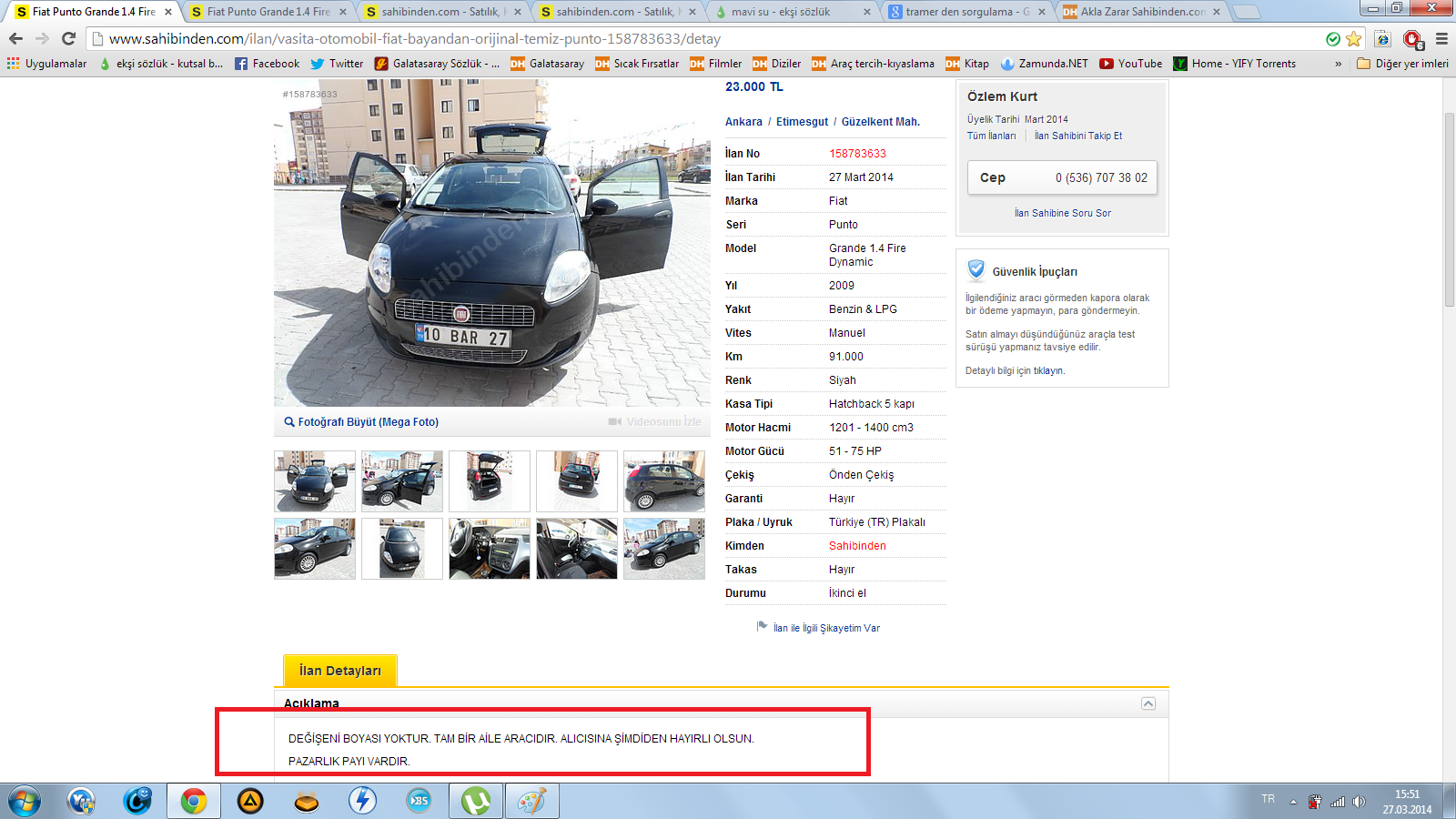Screen dimensions: 1456x819
Task: Select the side profile thumbnail in top row
Action: pyautogui.click(x=664, y=481)
